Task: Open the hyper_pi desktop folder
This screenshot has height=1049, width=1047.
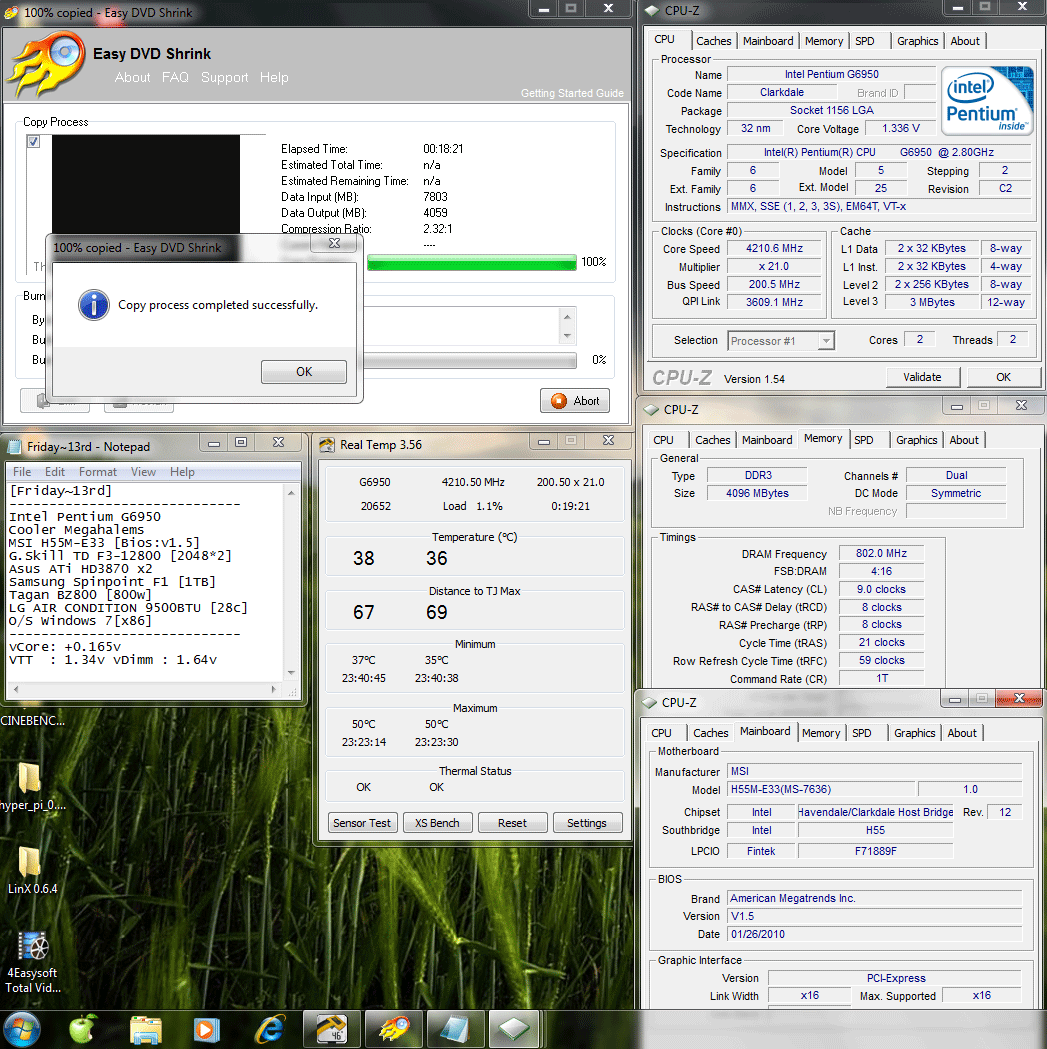Action: pos(29,787)
